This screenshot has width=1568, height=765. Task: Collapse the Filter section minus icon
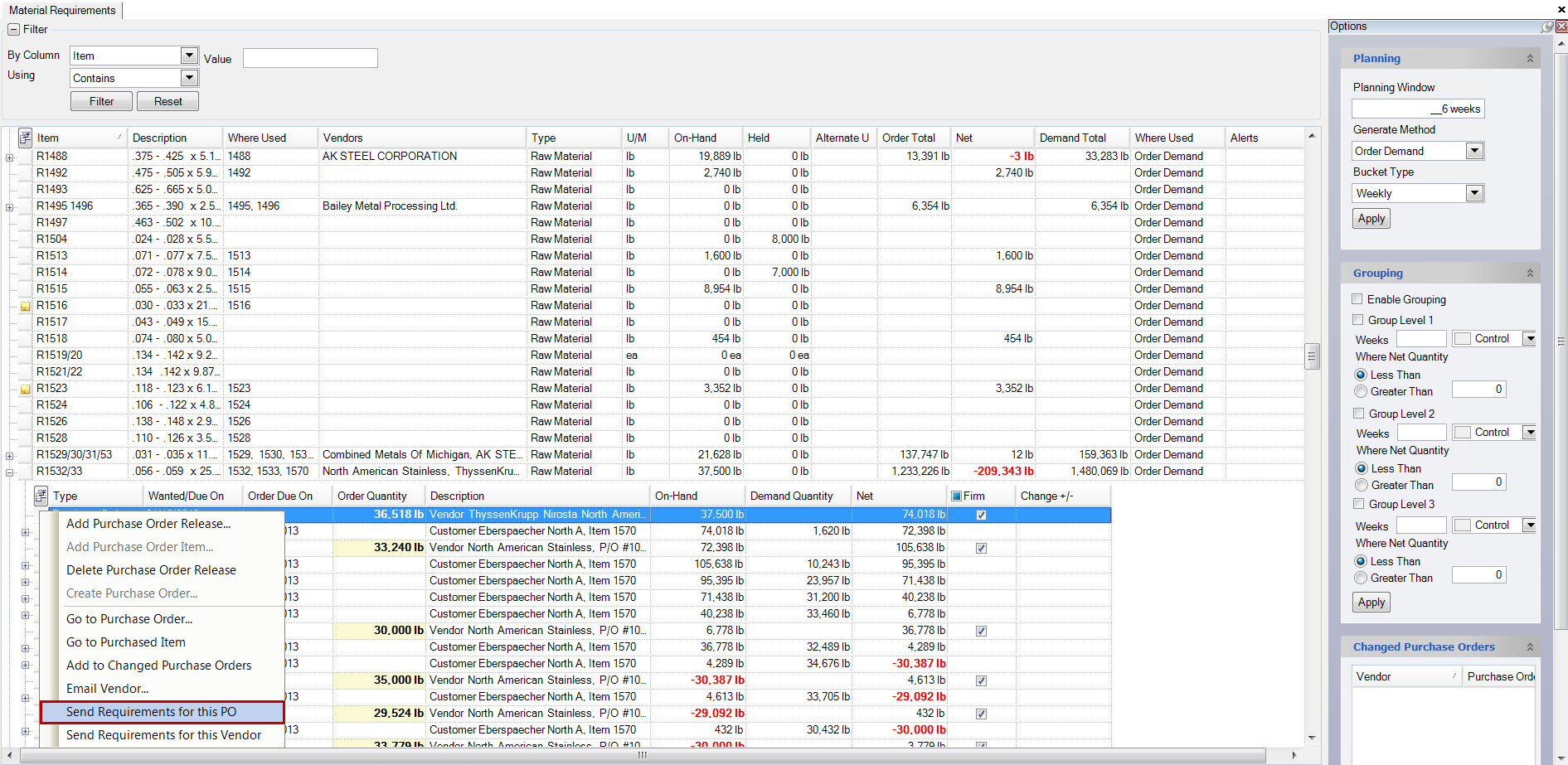13,29
